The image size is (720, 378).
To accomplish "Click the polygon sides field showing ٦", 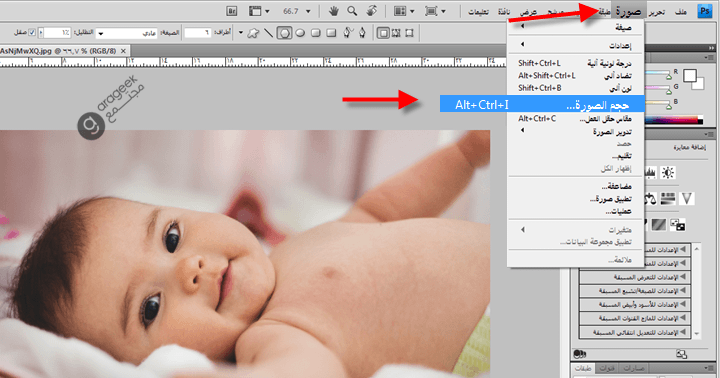I will [197, 33].
